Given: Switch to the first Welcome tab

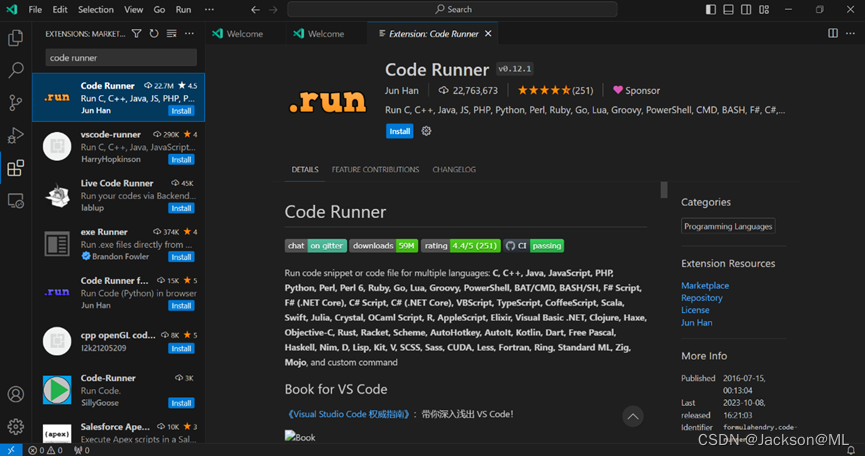Looking at the screenshot, I should coord(245,34).
